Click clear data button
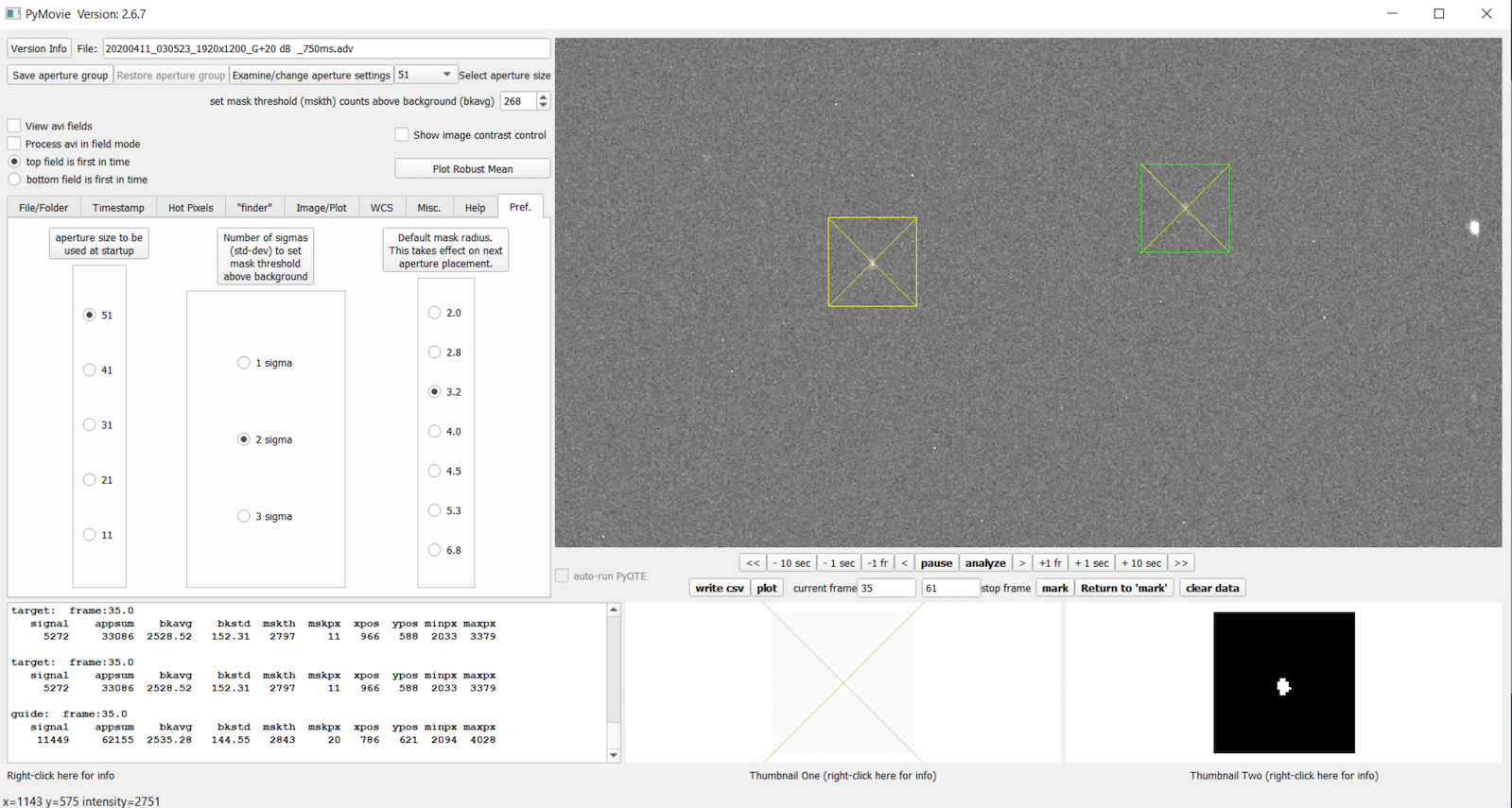1512x808 pixels. tap(1212, 588)
